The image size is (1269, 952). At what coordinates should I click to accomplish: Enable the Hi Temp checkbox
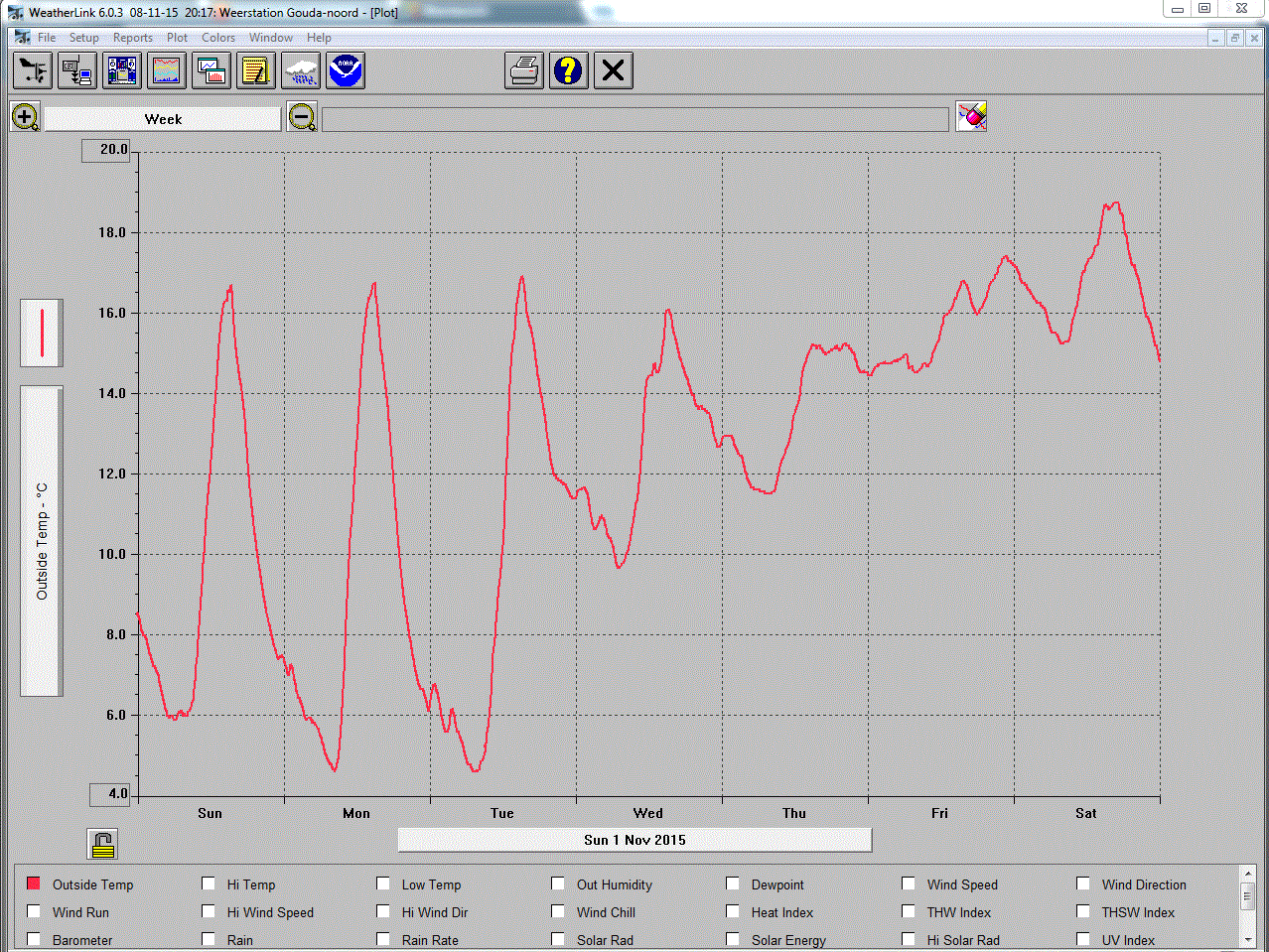(x=209, y=884)
